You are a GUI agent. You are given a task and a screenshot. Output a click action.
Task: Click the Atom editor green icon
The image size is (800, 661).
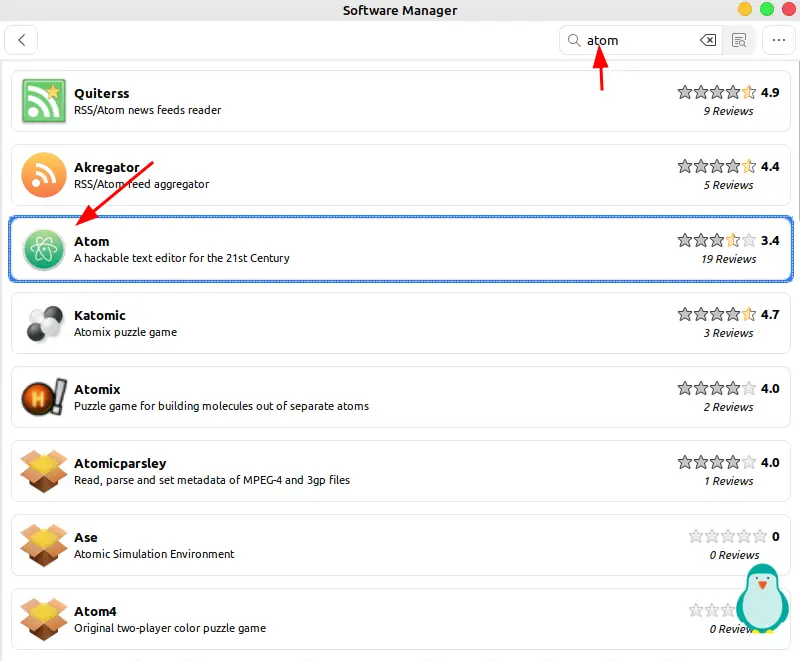[44, 249]
